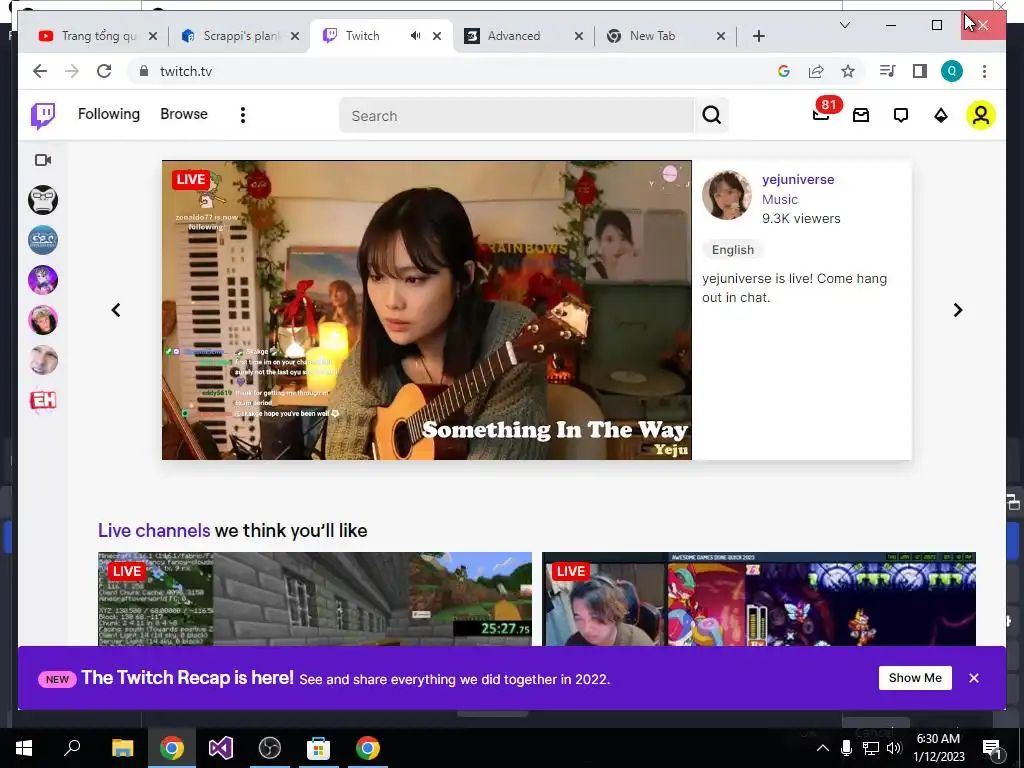The width and height of the screenshot is (1024, 768).
Task: Click the Google icon in address bar
Action: [x=784, y=71]
